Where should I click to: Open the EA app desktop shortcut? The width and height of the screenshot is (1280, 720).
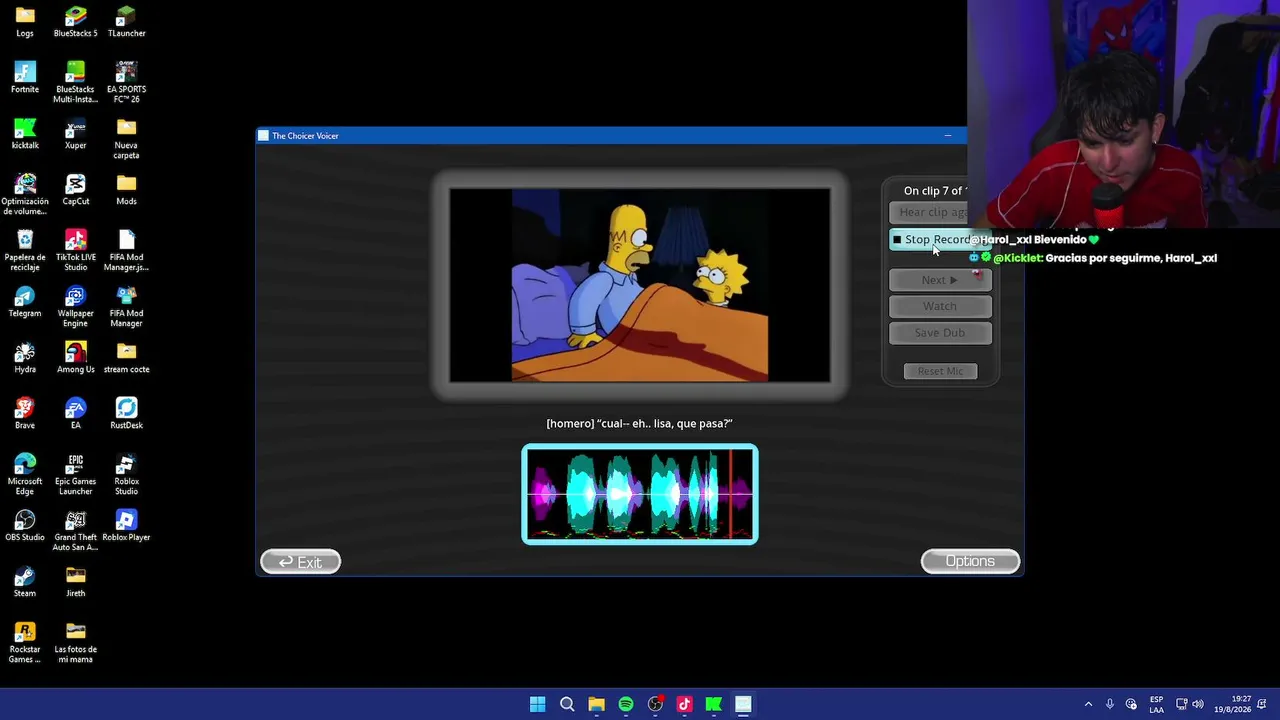tap(75, 414)
